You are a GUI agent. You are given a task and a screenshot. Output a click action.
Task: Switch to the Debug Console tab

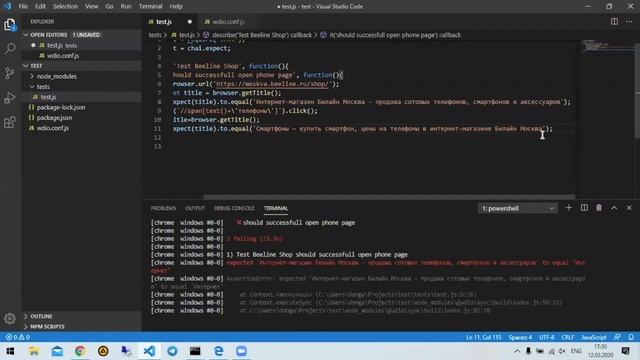pos(234,208)
